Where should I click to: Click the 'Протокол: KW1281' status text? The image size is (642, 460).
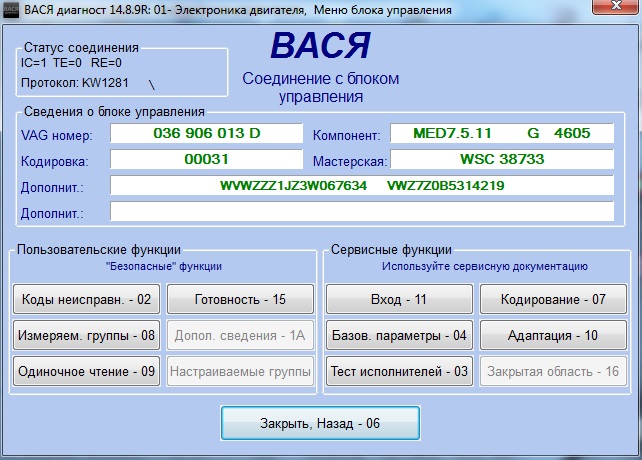coord(75,83)
